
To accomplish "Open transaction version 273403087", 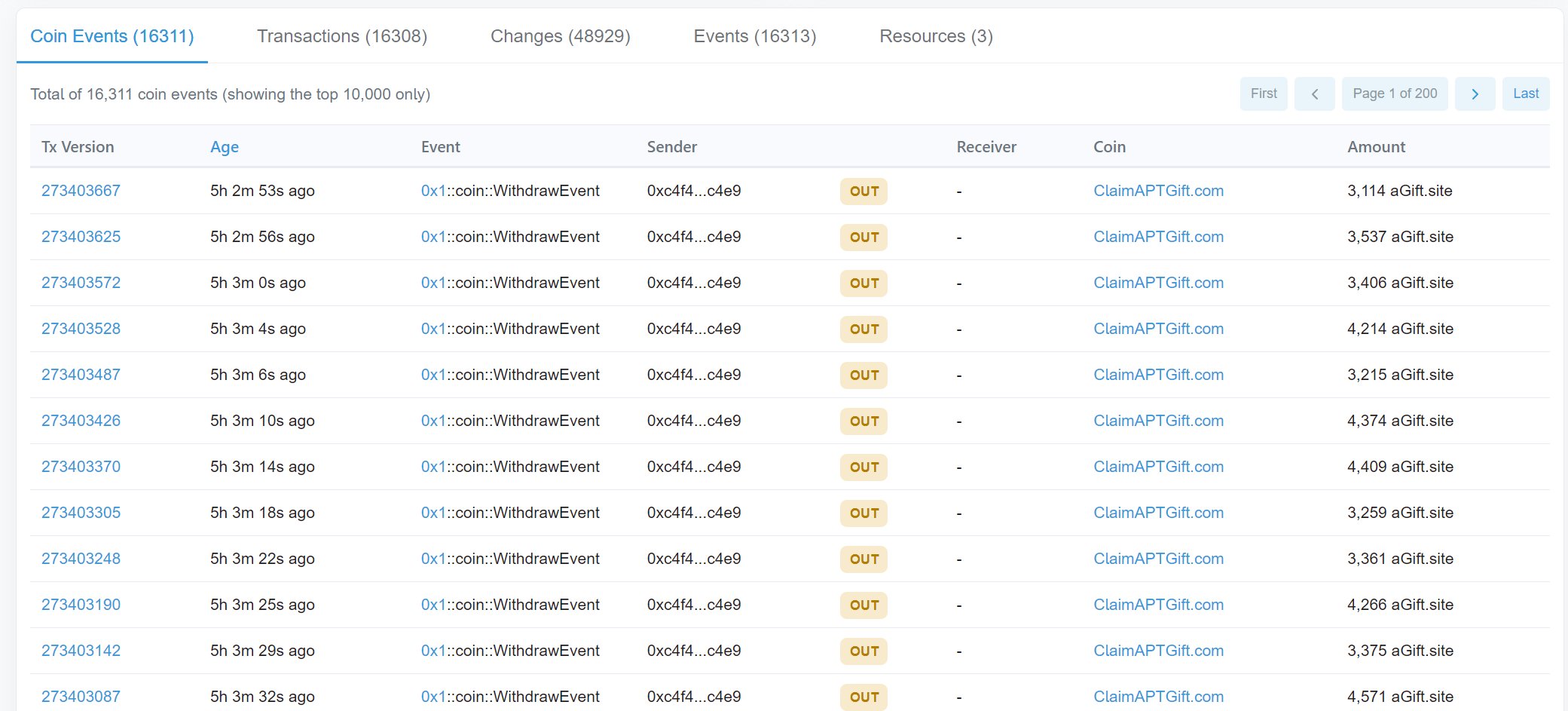I will click(81, 697).
